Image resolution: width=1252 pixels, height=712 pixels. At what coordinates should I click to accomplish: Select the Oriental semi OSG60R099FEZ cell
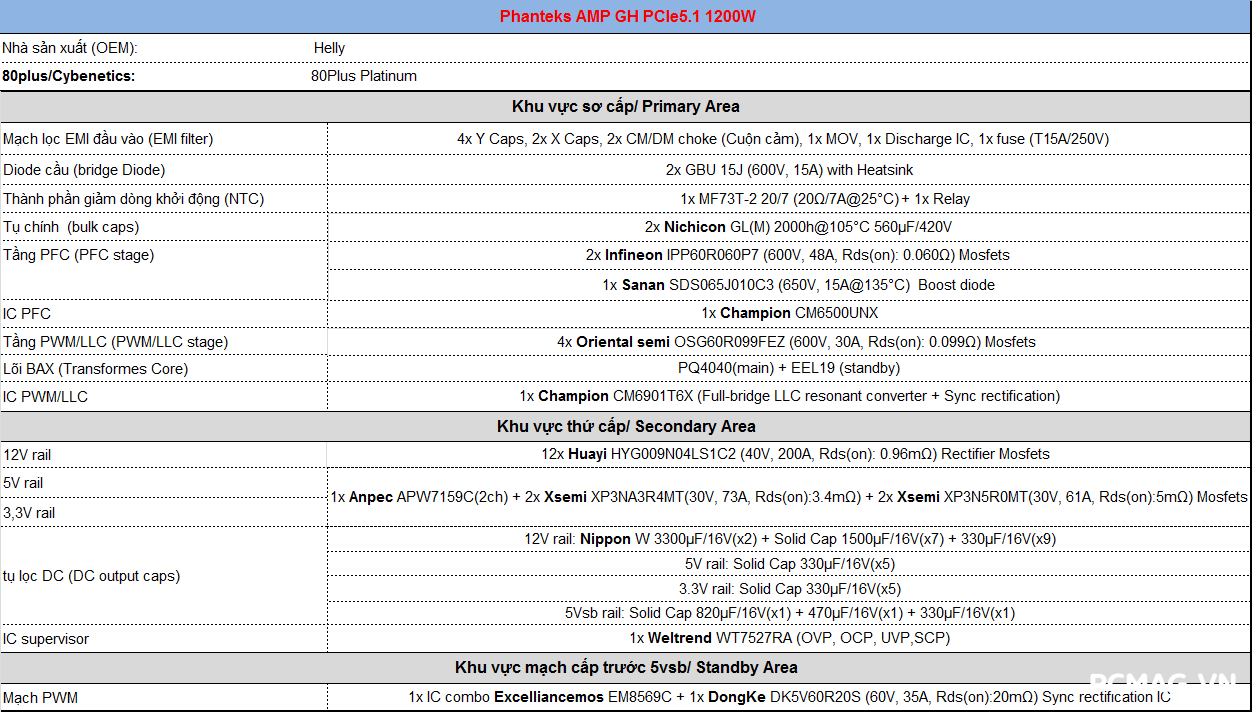[x=795, y=342]
